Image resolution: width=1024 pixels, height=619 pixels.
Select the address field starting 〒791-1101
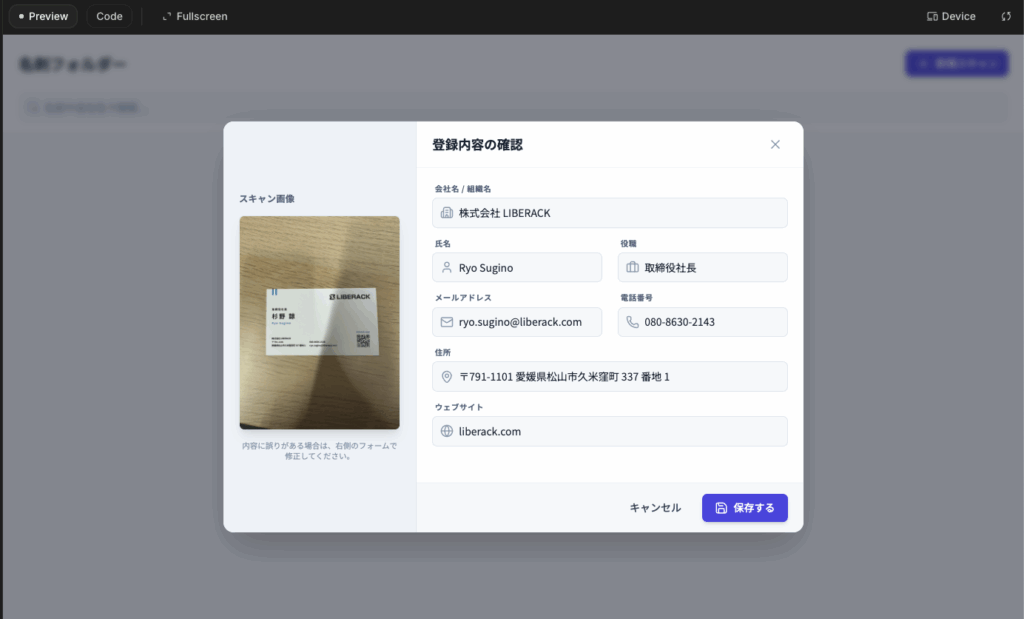pos(620,377)
